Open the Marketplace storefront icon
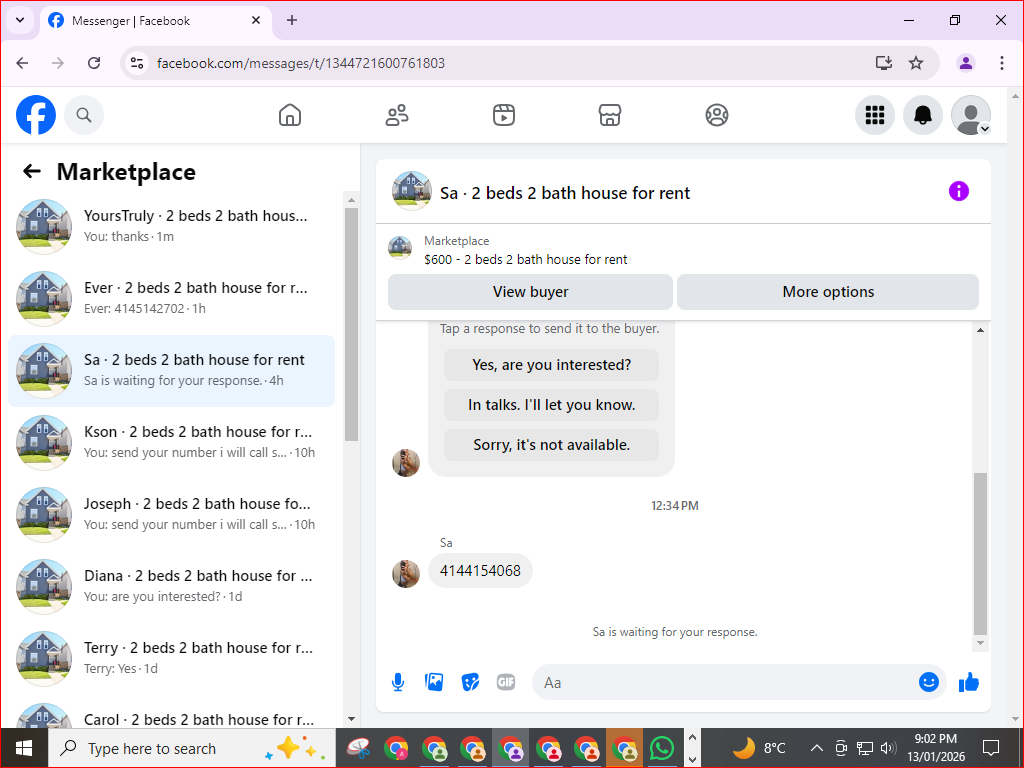Viewport: 1024px width, 768px height. [610, 115]
